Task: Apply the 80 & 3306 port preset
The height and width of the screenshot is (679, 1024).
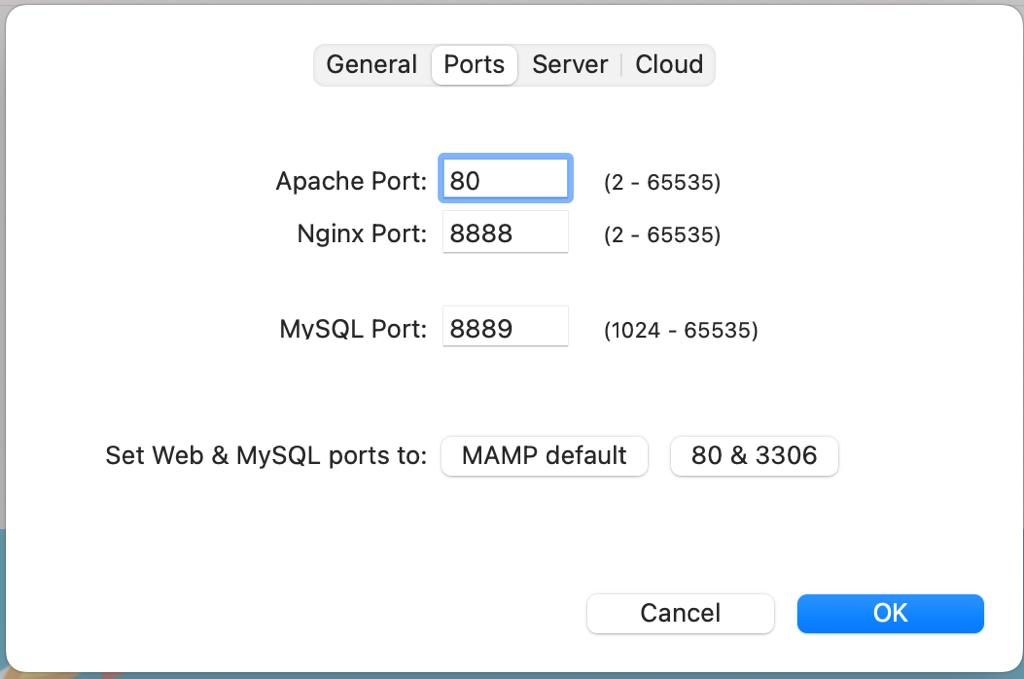Action: 754,456
